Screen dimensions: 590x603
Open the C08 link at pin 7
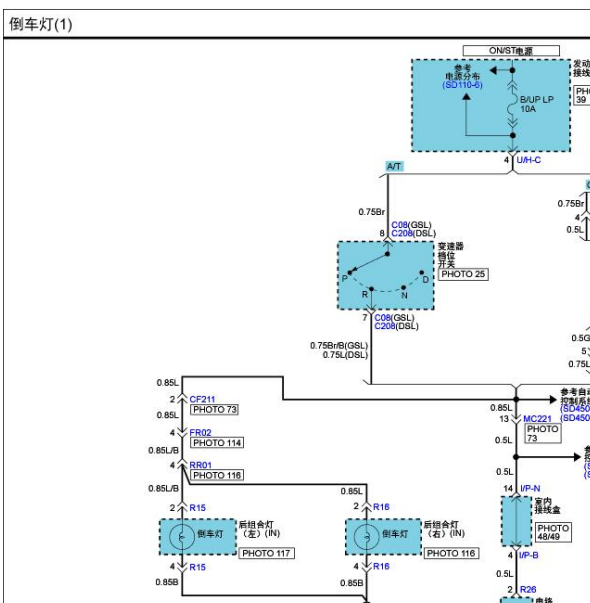382,318
